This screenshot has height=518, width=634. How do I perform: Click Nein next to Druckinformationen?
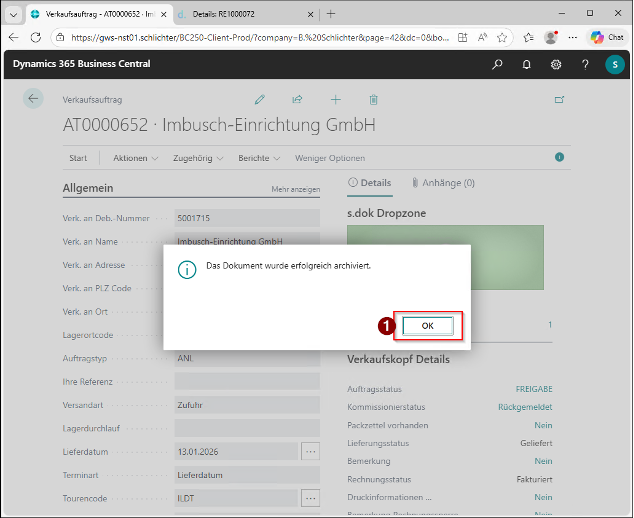click(x=543, y=497)
